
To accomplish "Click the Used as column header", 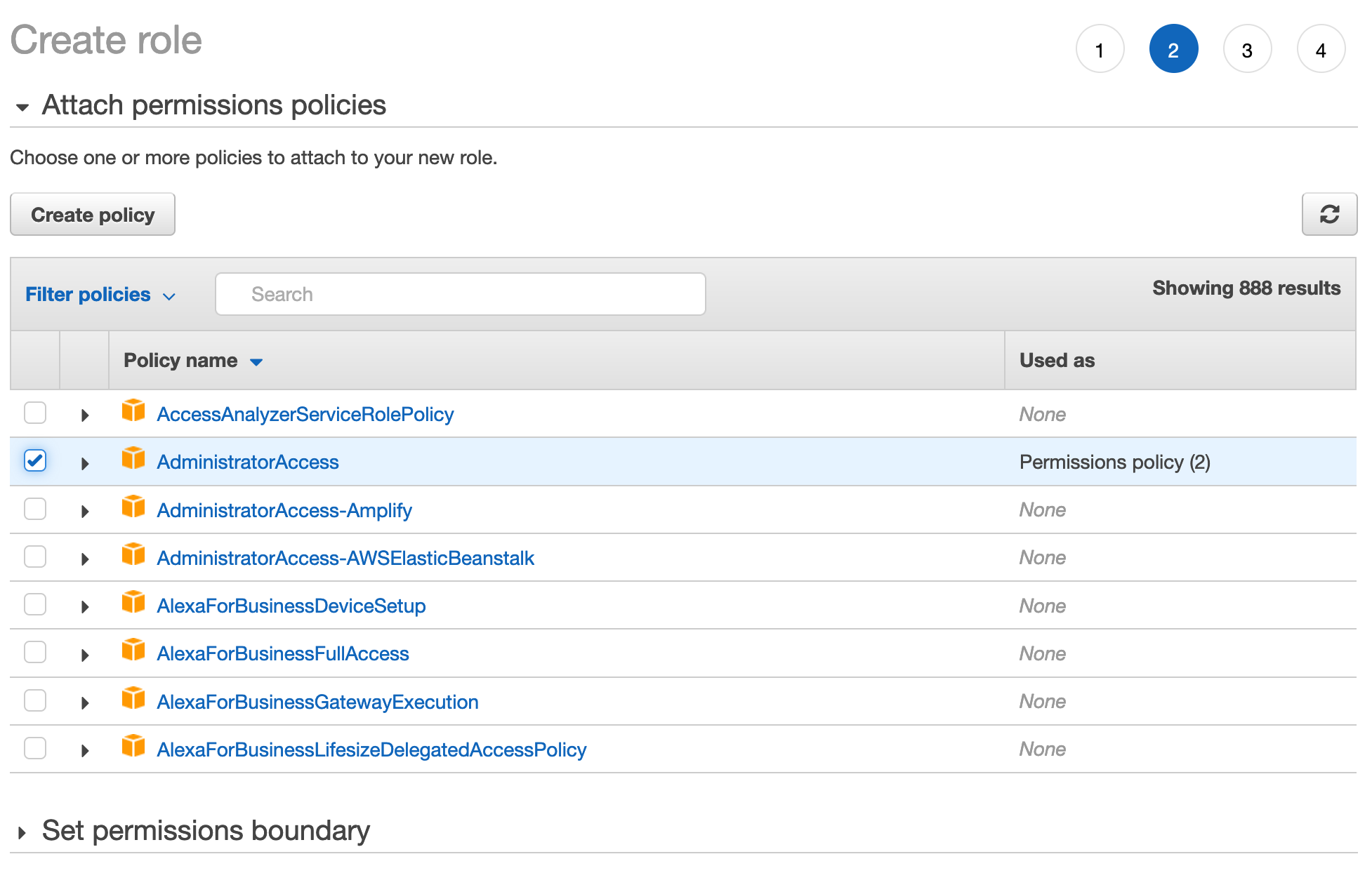I will click(x=1057, y=361).
